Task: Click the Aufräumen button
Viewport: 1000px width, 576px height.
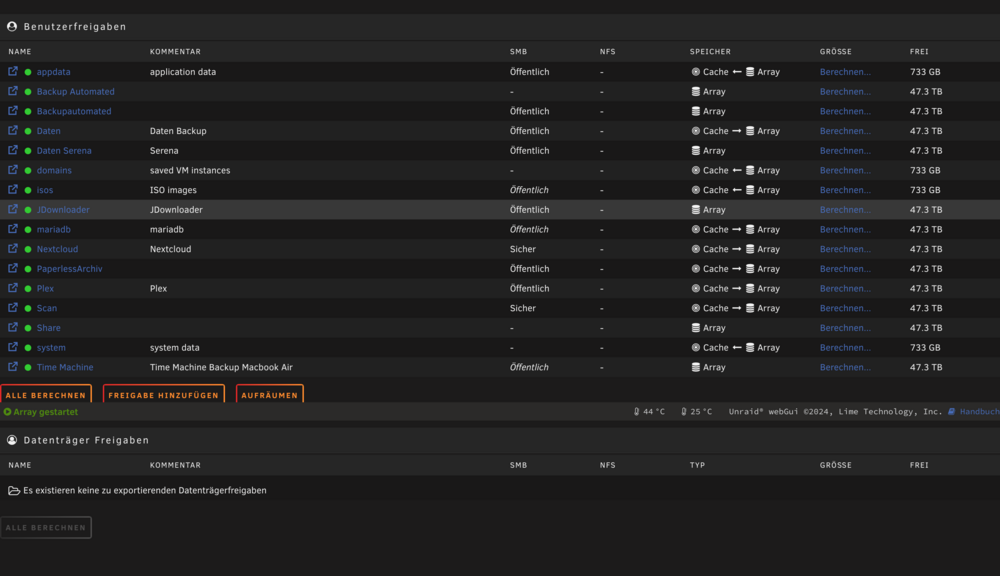Action: 270,394
